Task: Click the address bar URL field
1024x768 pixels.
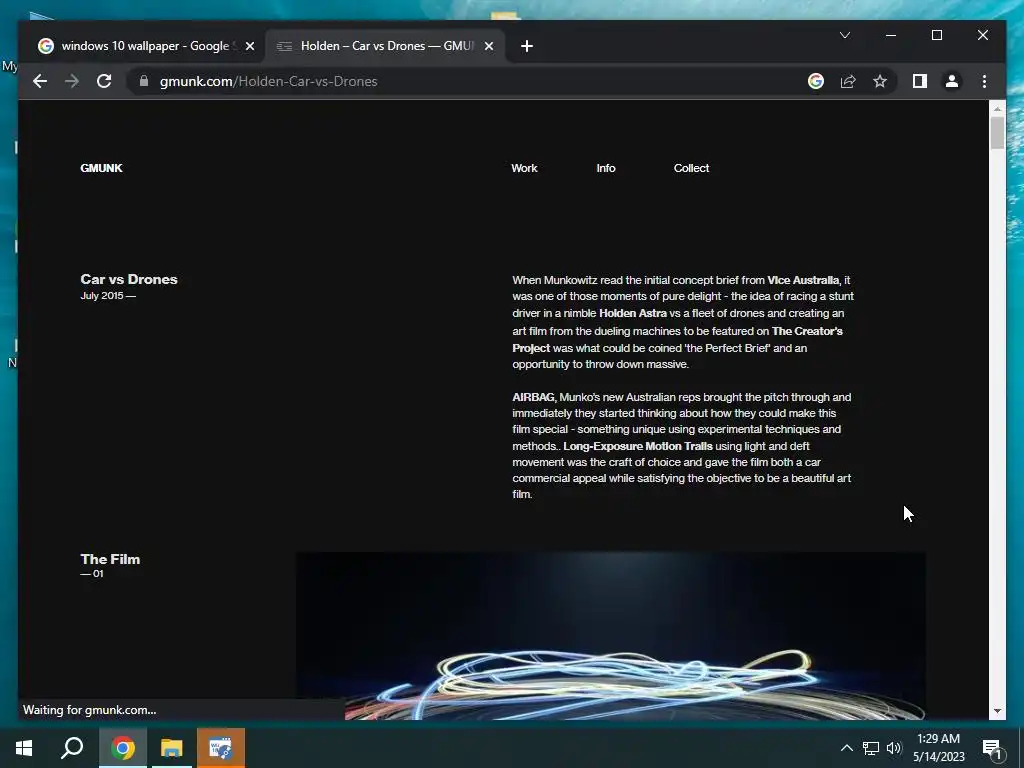Action: pos(470,81)
